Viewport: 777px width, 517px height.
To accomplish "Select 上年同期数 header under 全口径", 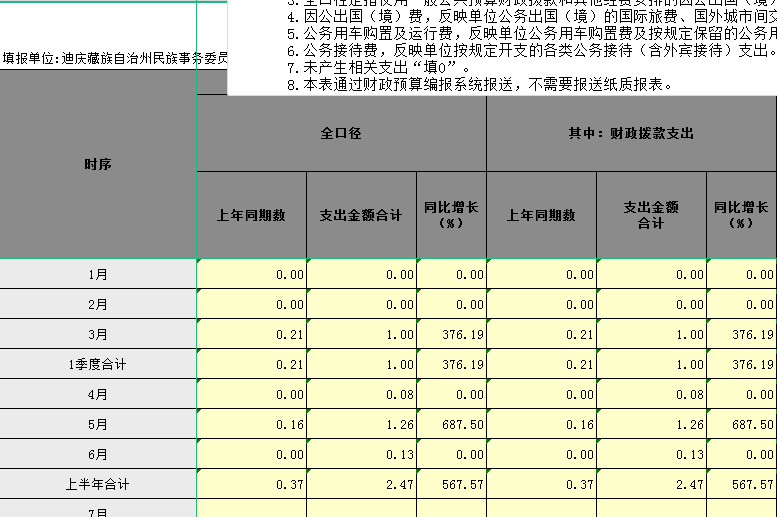I will pyautogui.click(x=251, y=215).
